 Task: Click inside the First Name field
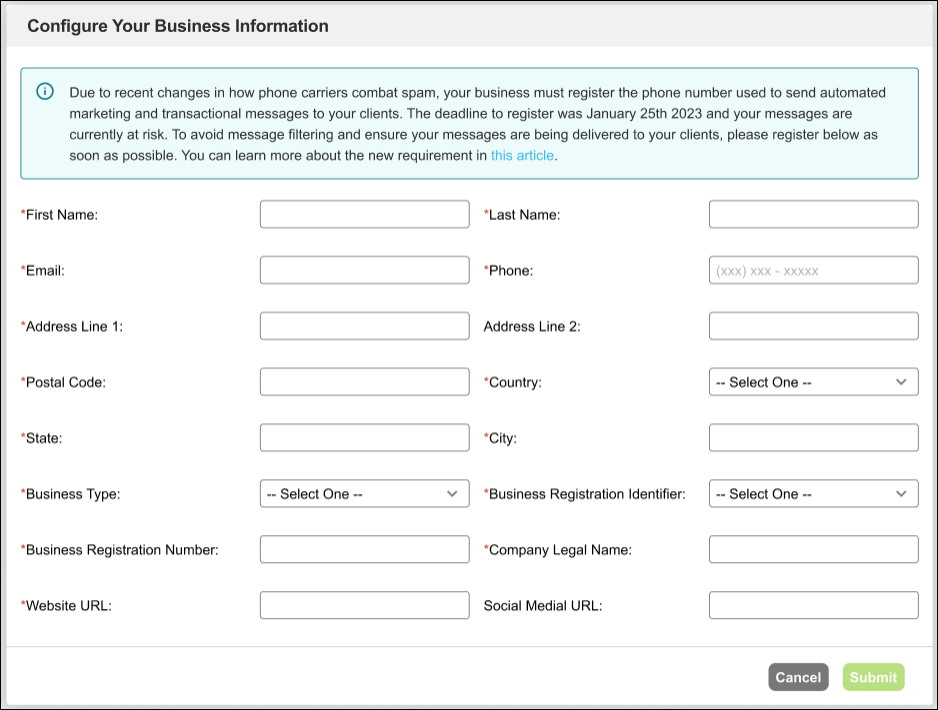pyautogui.click(x=364, y=214)
